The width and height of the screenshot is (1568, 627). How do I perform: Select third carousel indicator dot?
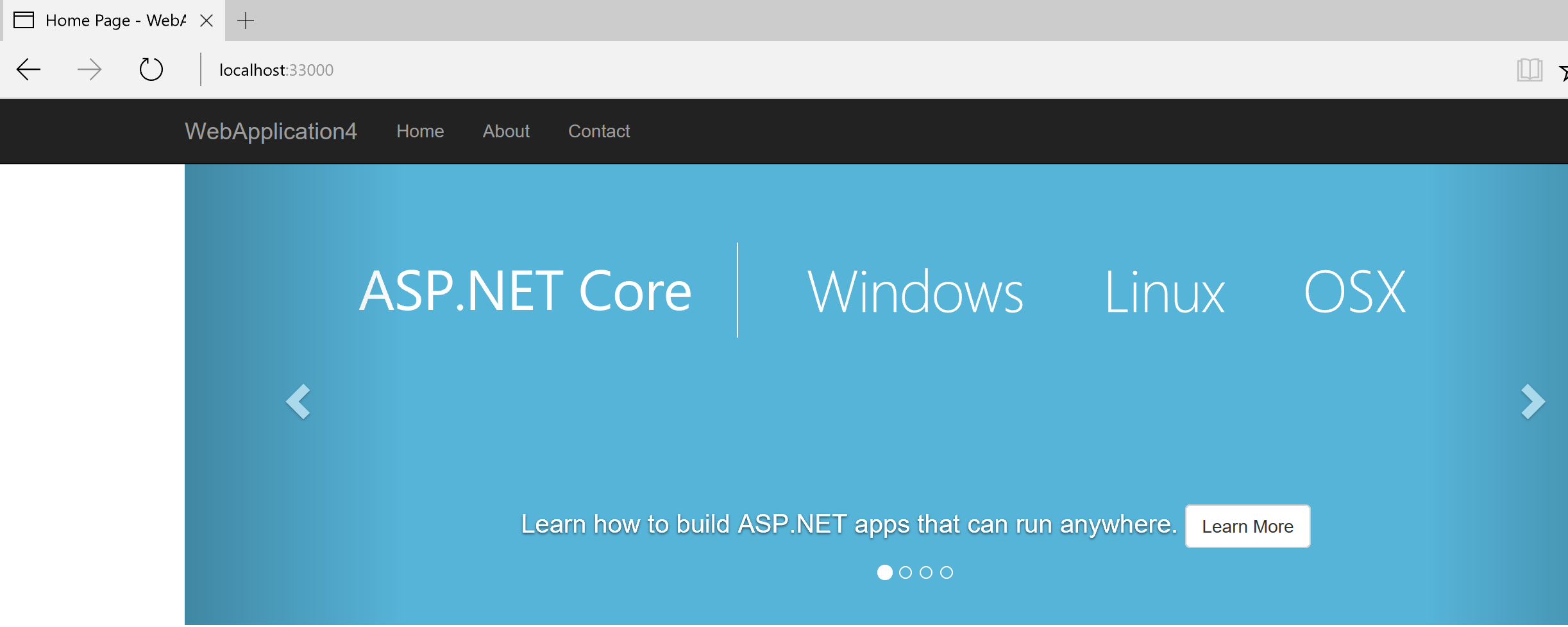pyautogui.click(x=926, y=572)
